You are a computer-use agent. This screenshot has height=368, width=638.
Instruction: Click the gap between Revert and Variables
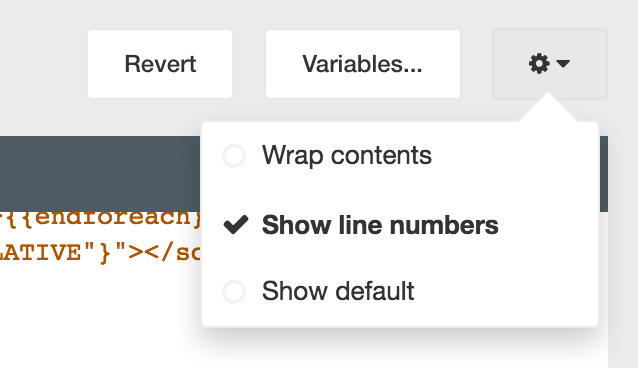click(249, 64)
